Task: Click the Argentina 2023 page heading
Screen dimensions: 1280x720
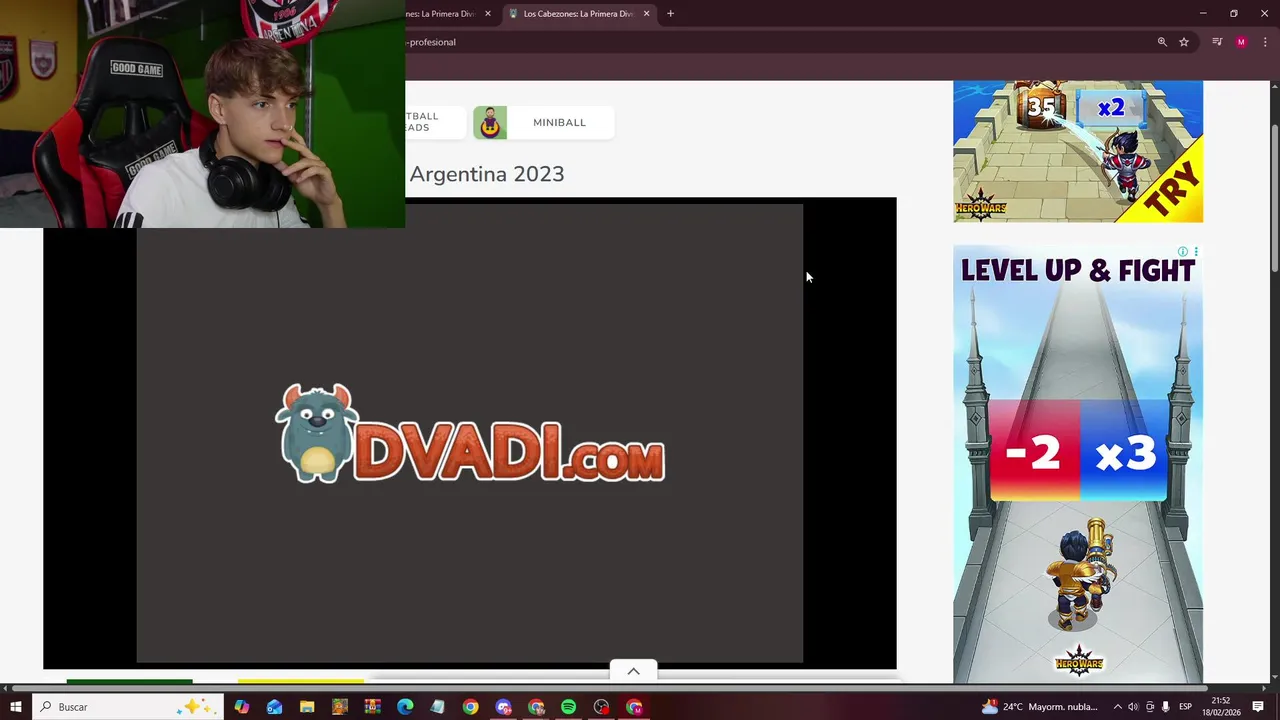Action: point(486,174)
